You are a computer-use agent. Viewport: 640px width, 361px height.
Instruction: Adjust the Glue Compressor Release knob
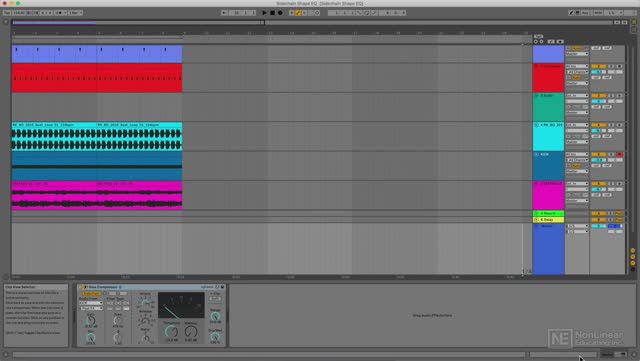click(145, 320)
